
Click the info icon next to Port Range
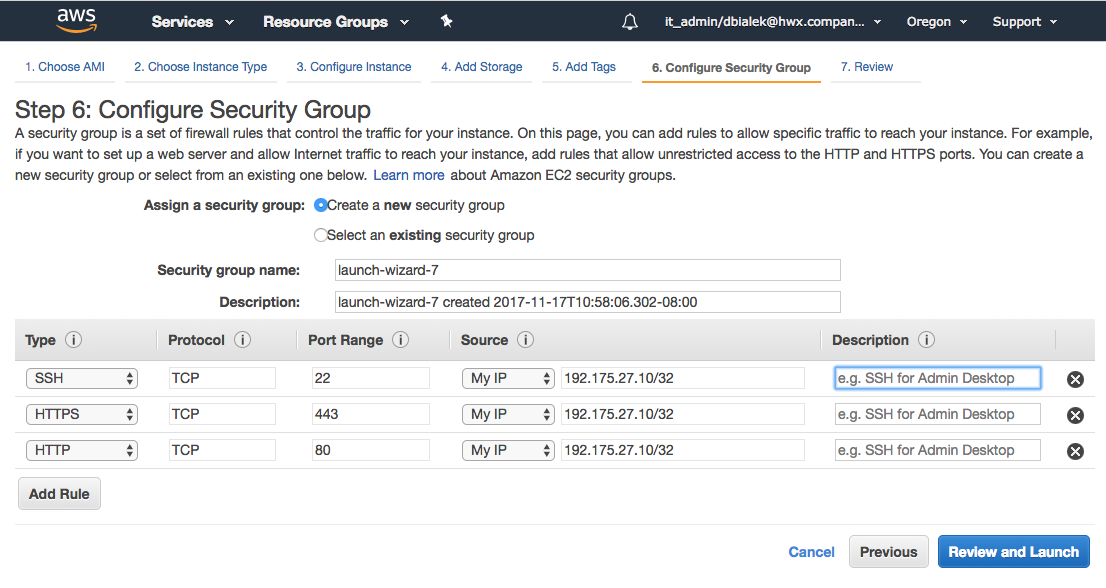pos(401,340)
